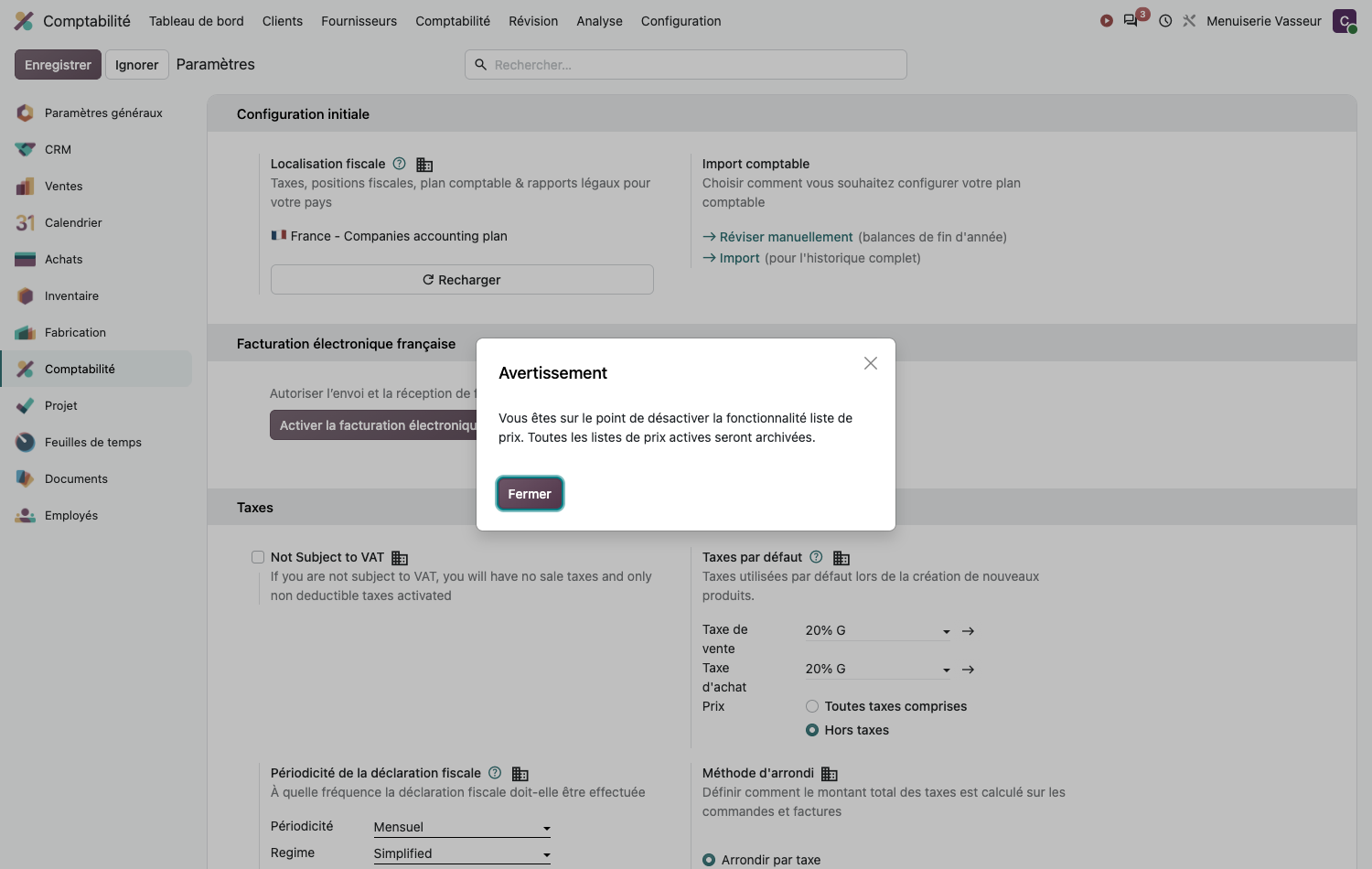Screen dimensions: 1372x869
Task: Open the Comptabilité app home icon
Action: pos(24,21)
